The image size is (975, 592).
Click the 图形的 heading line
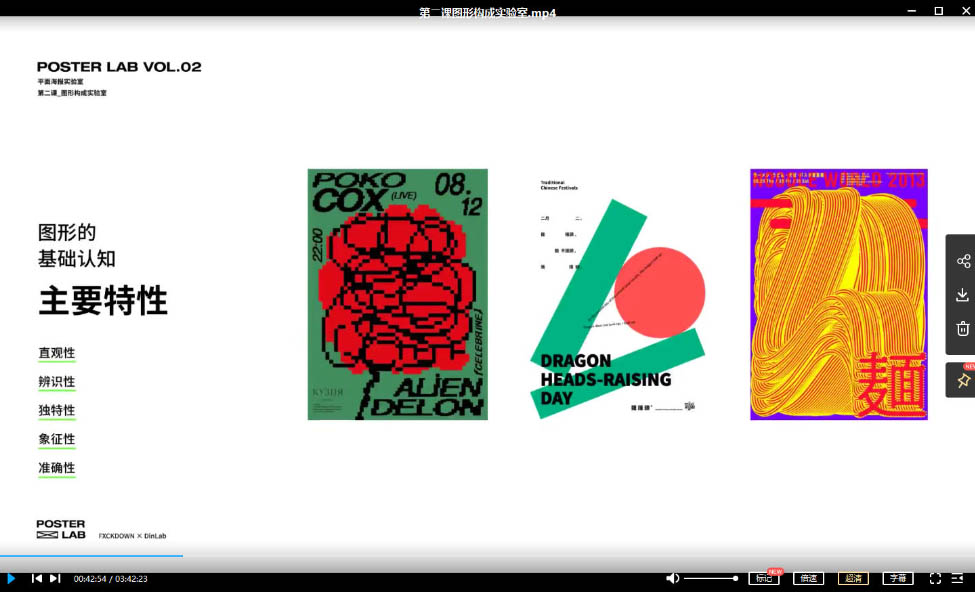(x=67, y=233)
